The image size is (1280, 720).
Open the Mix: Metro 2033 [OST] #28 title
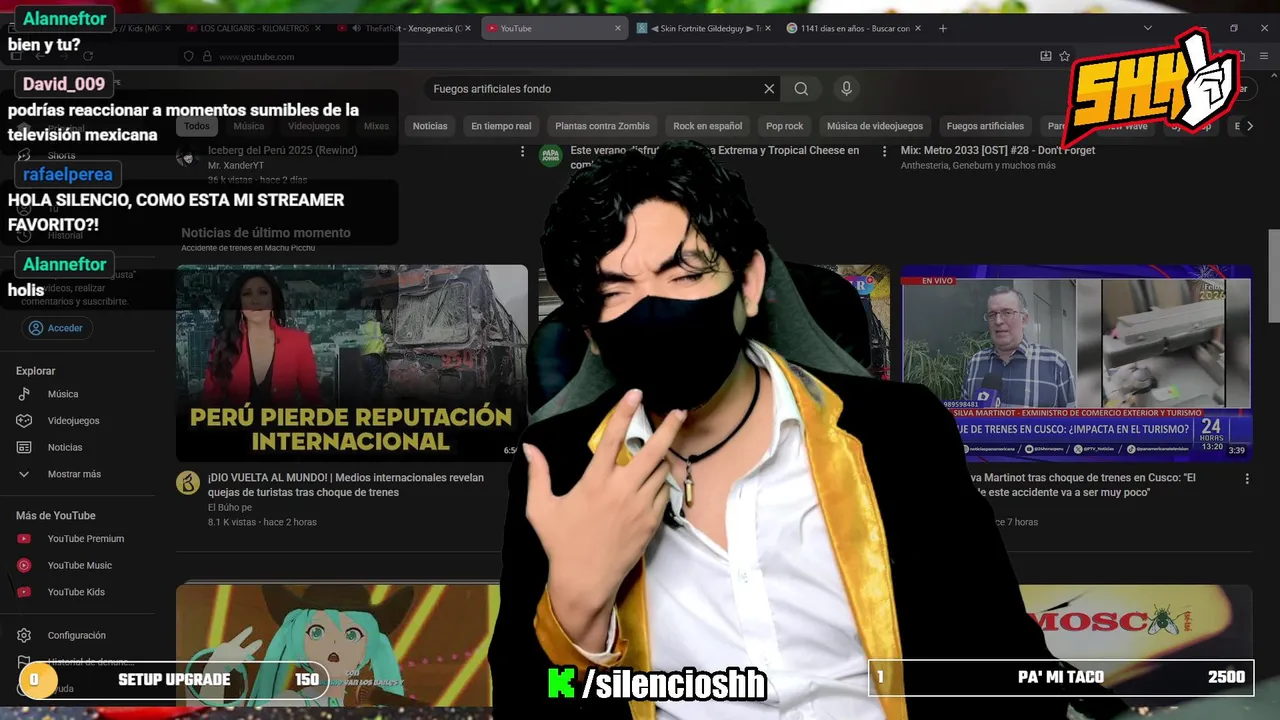coord(997,150)
